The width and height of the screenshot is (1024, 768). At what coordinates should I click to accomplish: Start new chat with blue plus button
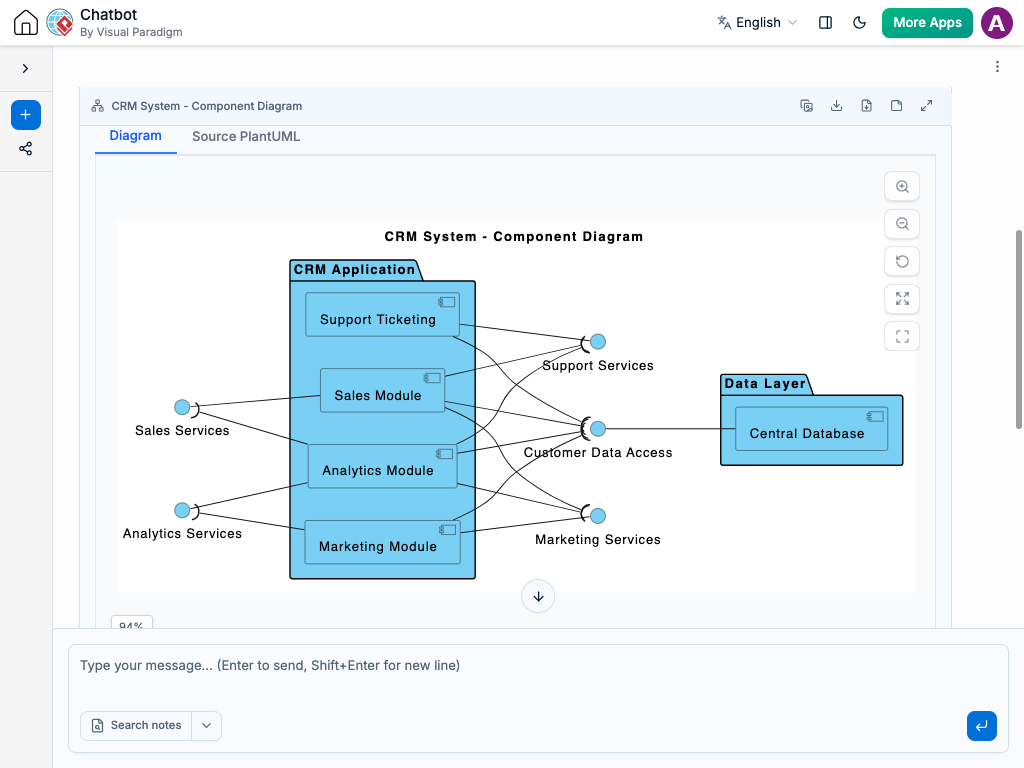tap(25, 115)
